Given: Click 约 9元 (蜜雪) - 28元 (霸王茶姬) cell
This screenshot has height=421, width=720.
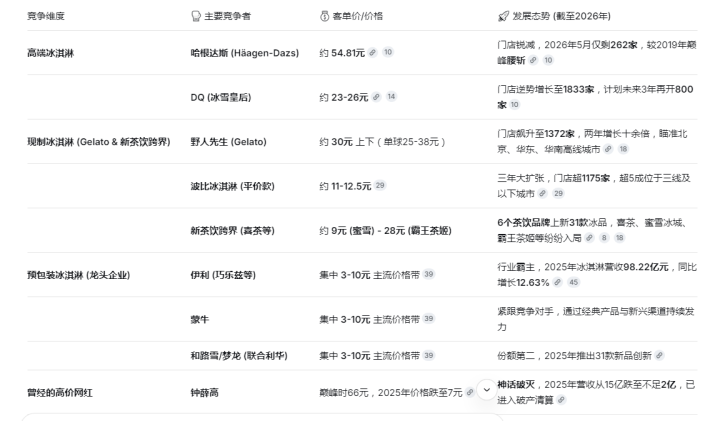Looking at the screenshot, I should [x=386, y=231].
